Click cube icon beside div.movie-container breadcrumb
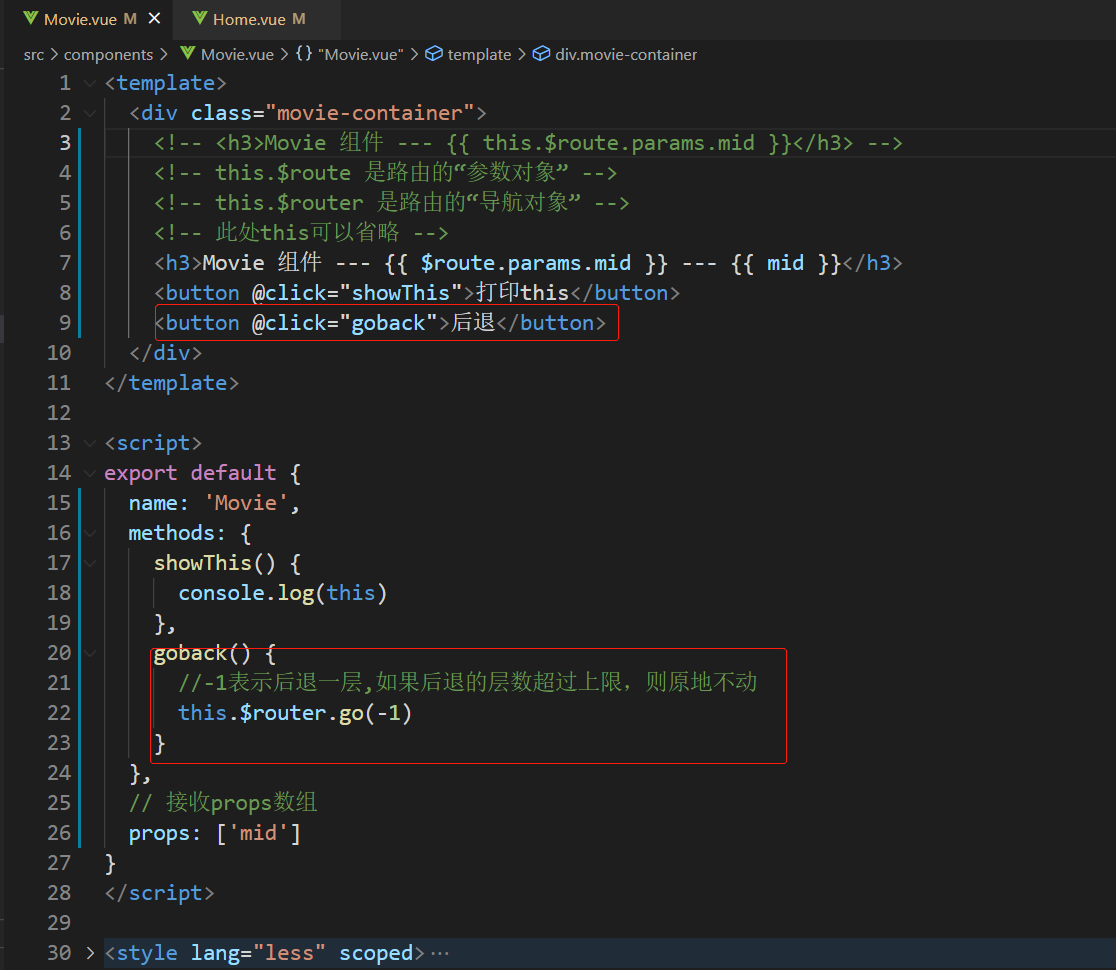 (541, 53)
